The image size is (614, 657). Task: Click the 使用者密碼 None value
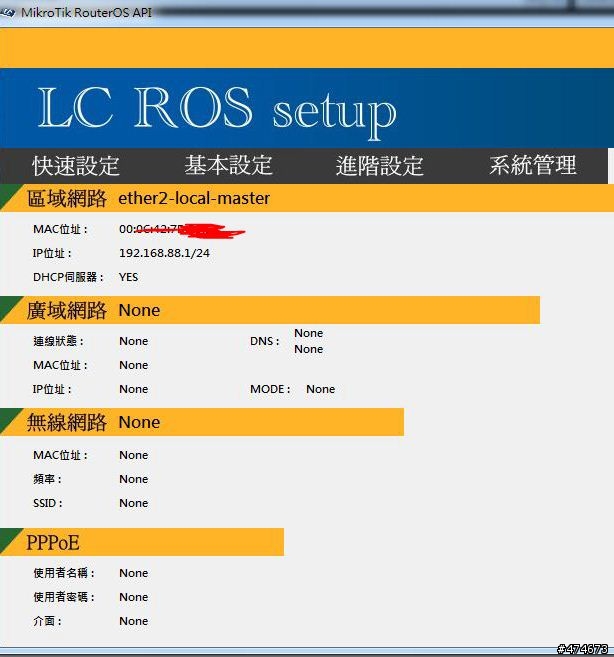pyautogui.click(x=134, y=597)
